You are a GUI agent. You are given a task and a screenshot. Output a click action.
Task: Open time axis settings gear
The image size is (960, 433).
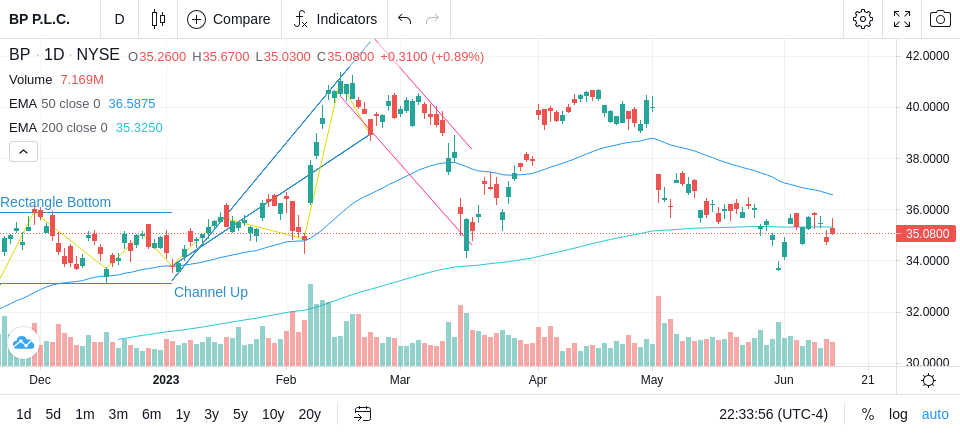[x=928, y=380]
